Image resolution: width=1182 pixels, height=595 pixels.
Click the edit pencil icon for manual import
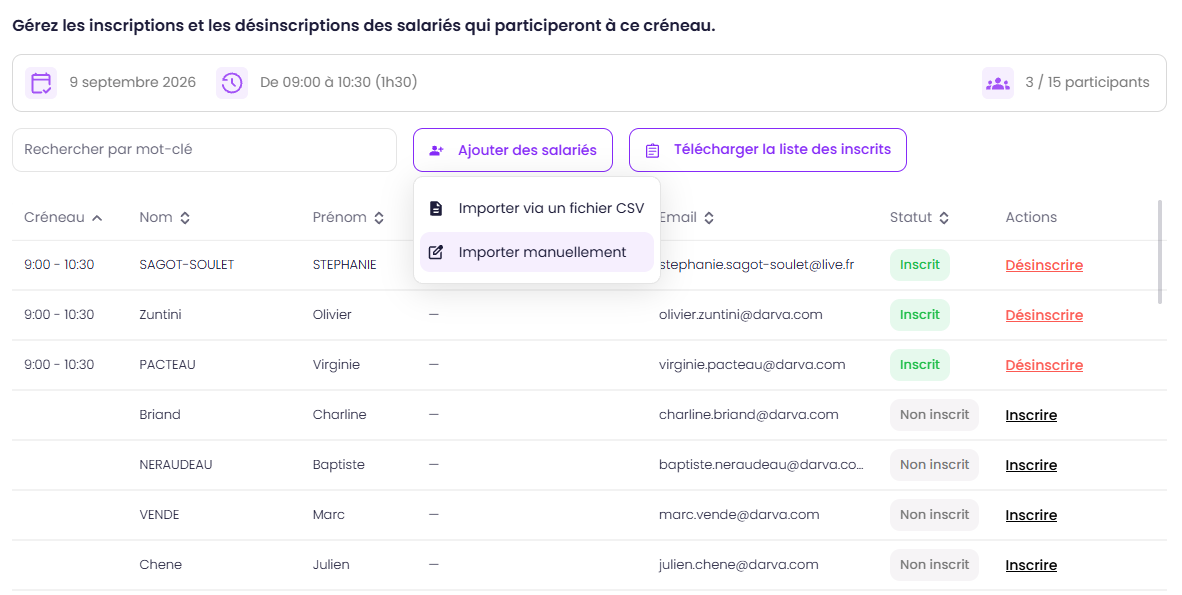click(436, 252)
